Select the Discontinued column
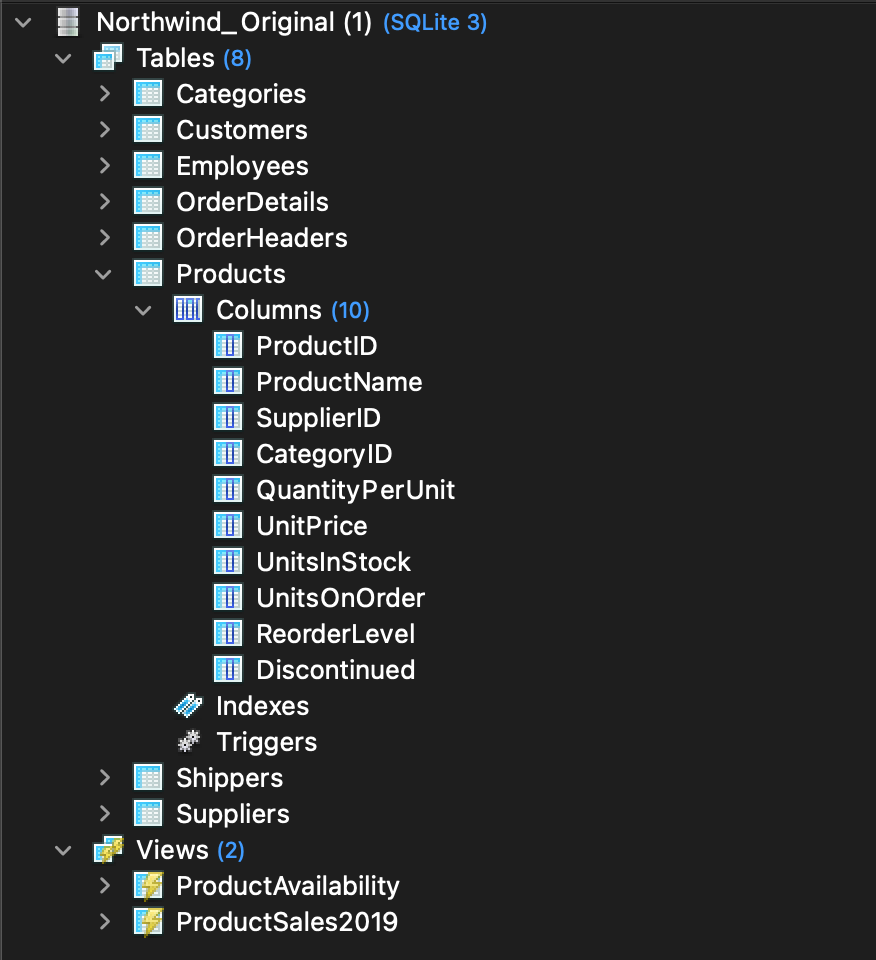 pyautogui.click(x=335, y=669)
